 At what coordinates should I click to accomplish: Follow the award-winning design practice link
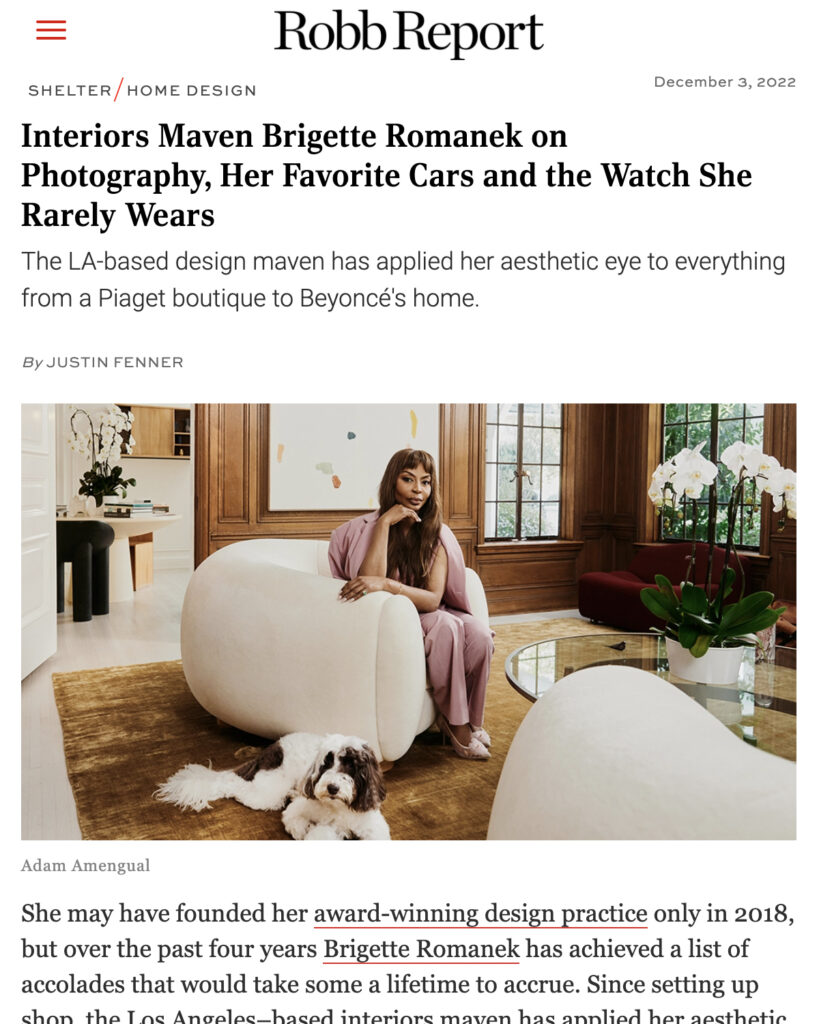tap(481, 913)
